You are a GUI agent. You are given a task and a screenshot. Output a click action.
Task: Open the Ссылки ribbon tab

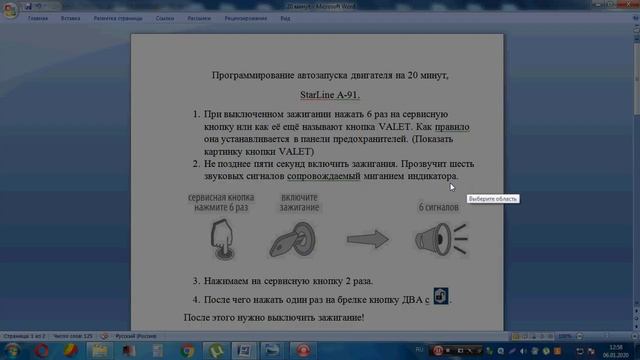[164, 18]
